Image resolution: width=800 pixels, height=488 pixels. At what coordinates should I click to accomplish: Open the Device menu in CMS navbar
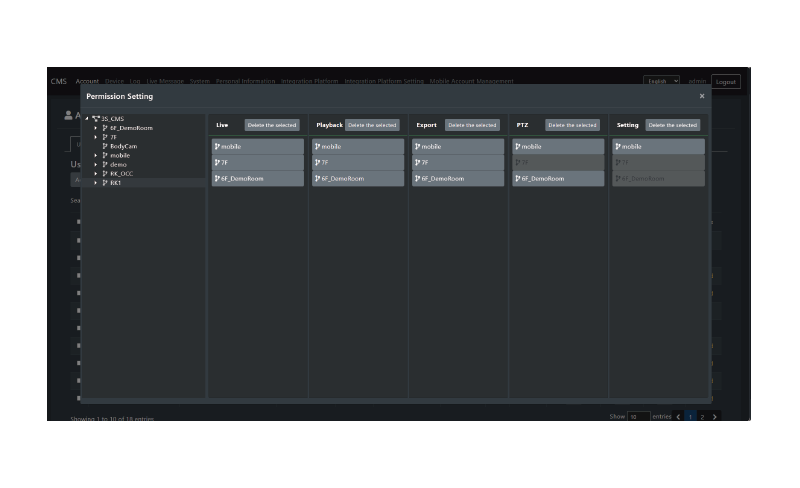click(x=114, y=81)
